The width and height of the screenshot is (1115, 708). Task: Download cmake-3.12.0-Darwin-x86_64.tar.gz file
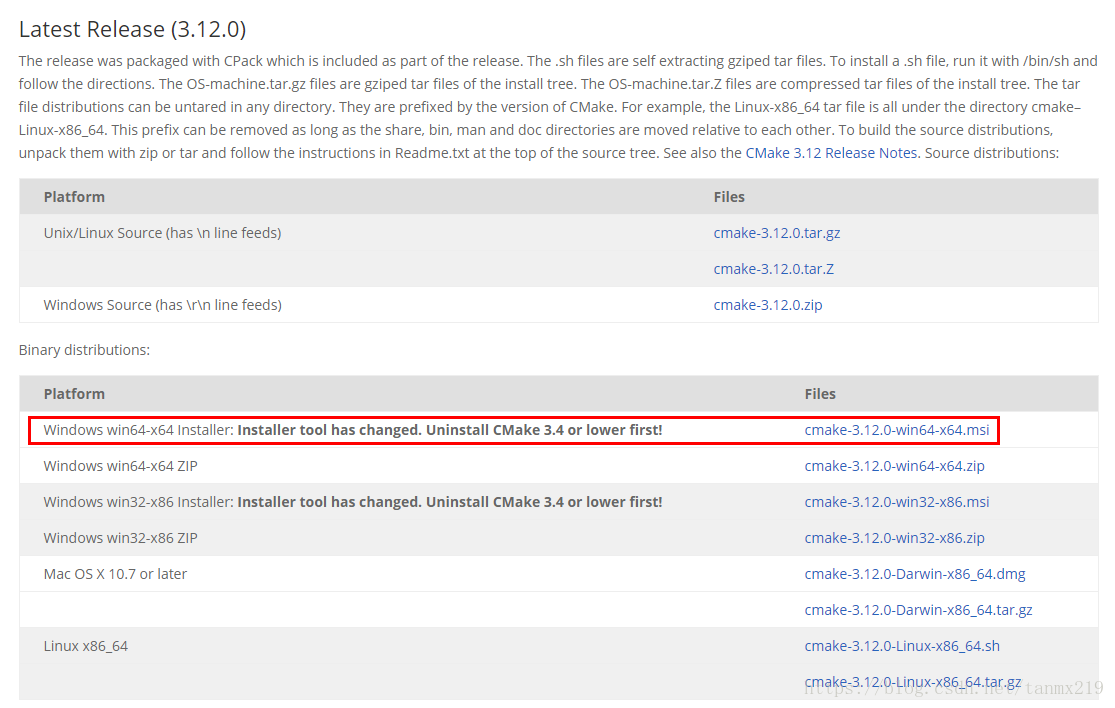pyautogui.click(x=918, y=610)
